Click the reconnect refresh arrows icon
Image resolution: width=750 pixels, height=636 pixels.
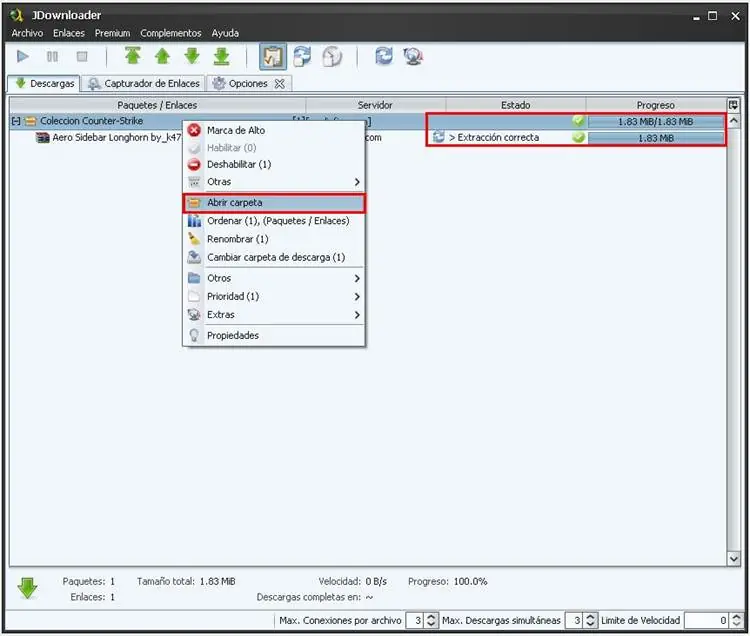point(384,56)
